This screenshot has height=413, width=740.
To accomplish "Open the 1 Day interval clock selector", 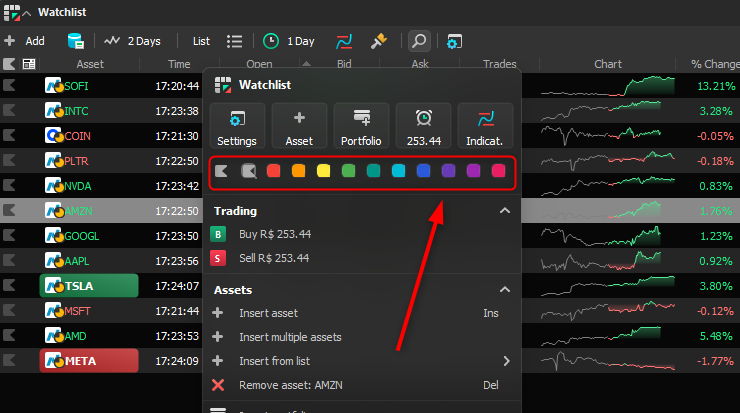I will [x=288, y=41].
